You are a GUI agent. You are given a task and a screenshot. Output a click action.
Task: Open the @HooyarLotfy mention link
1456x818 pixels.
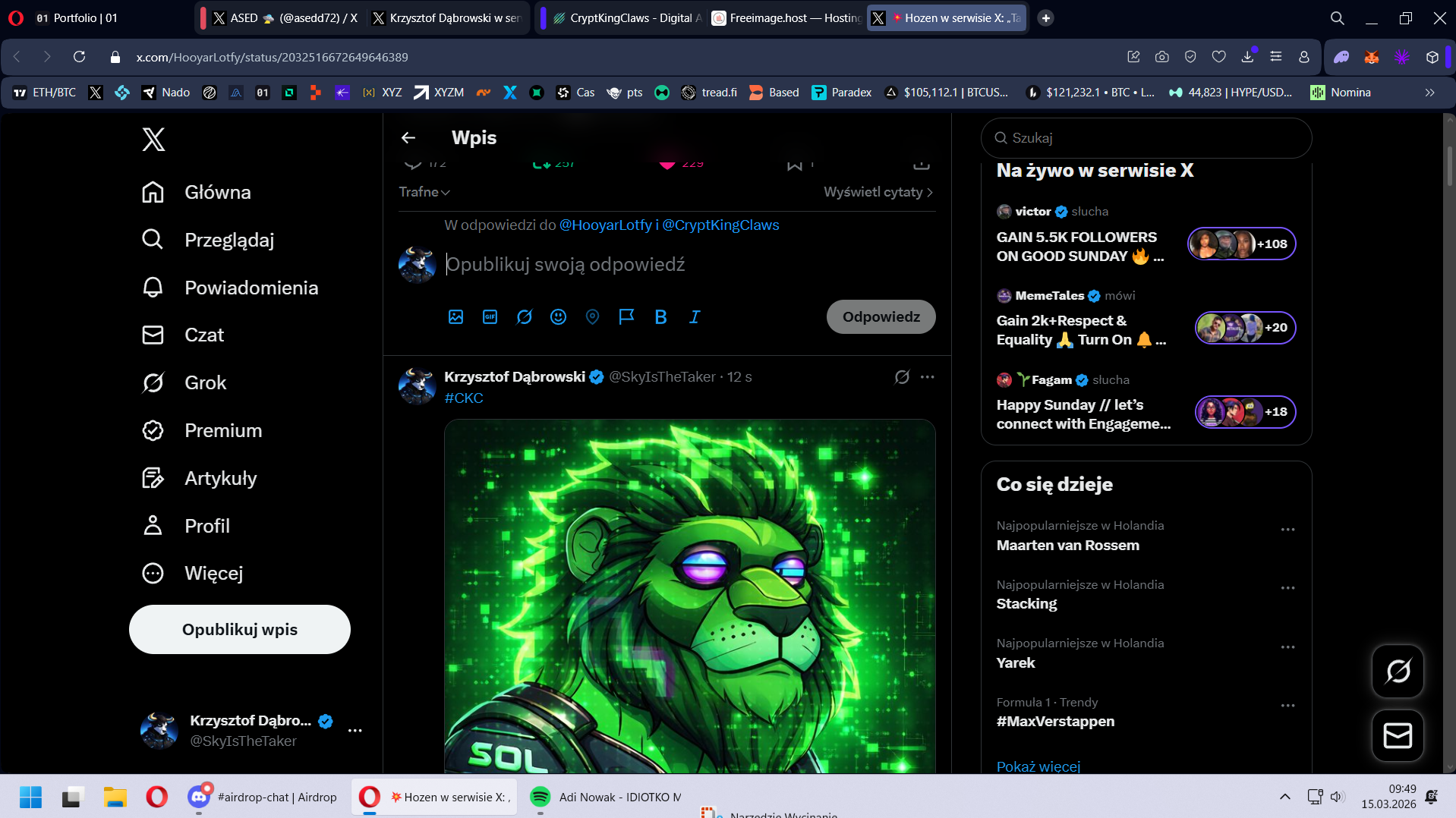click(605, 225)
